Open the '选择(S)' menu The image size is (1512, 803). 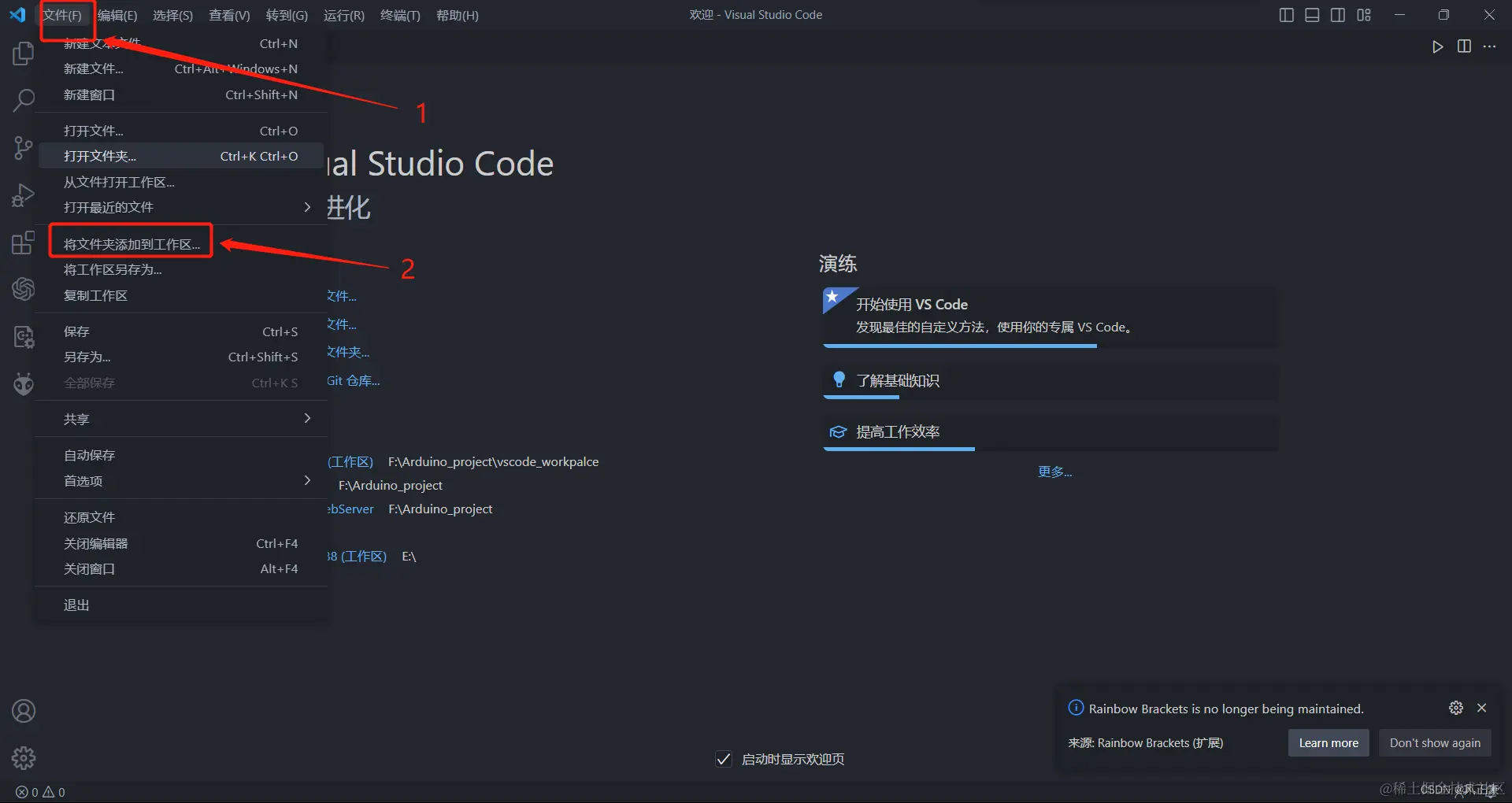click(x=172, y=15)
